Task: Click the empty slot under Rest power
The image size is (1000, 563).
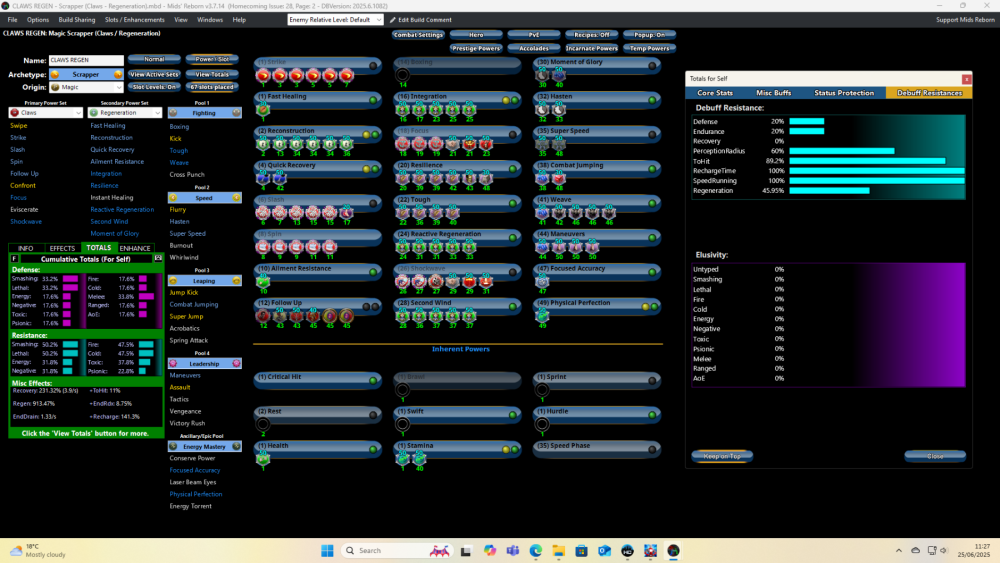Action: coord(263,423)
